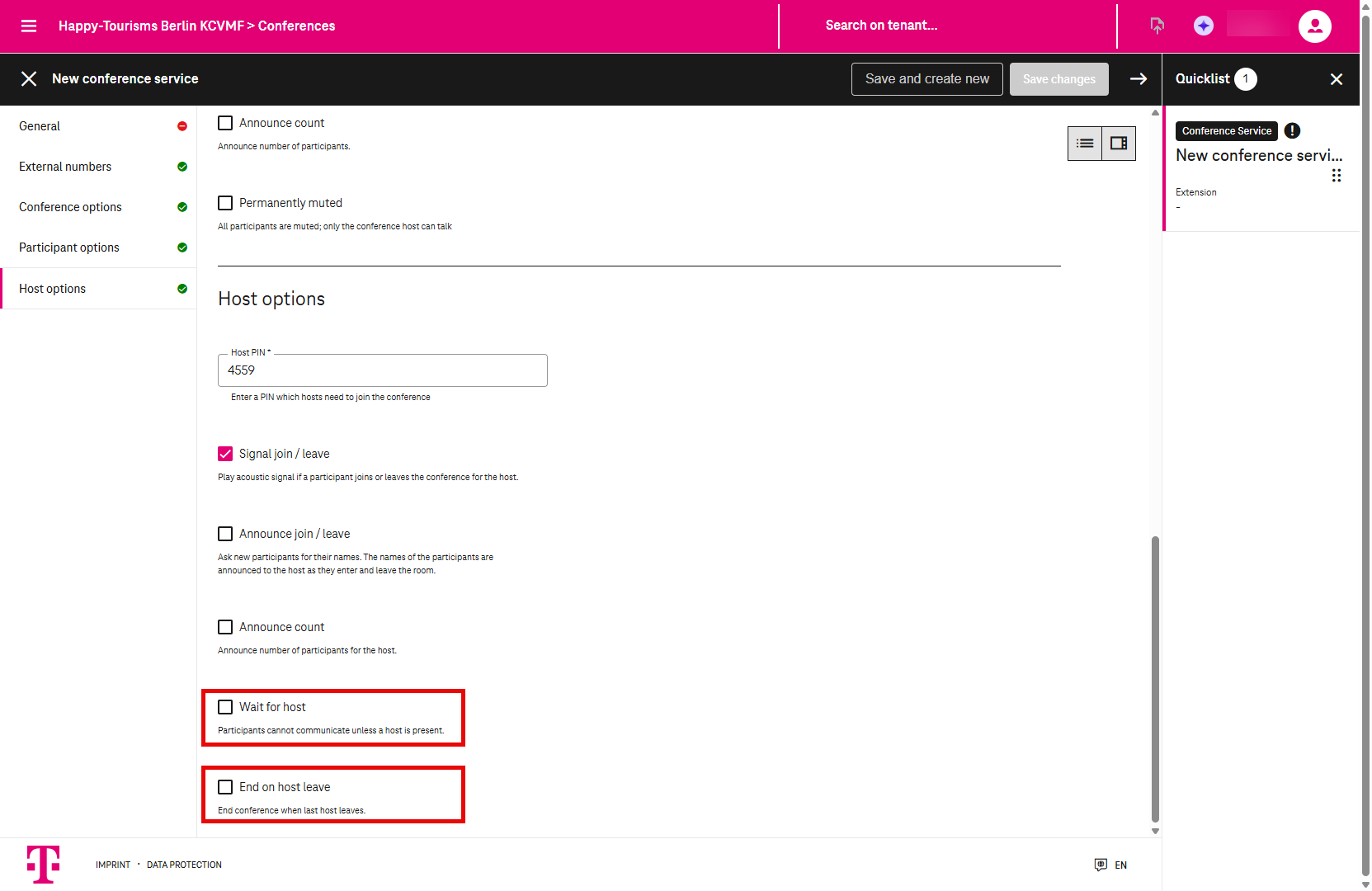Image resolution: width=1372 pixels, height=891 pixels.
Task: Check the Permanently muted option
Action: click(x=225, y=203)
